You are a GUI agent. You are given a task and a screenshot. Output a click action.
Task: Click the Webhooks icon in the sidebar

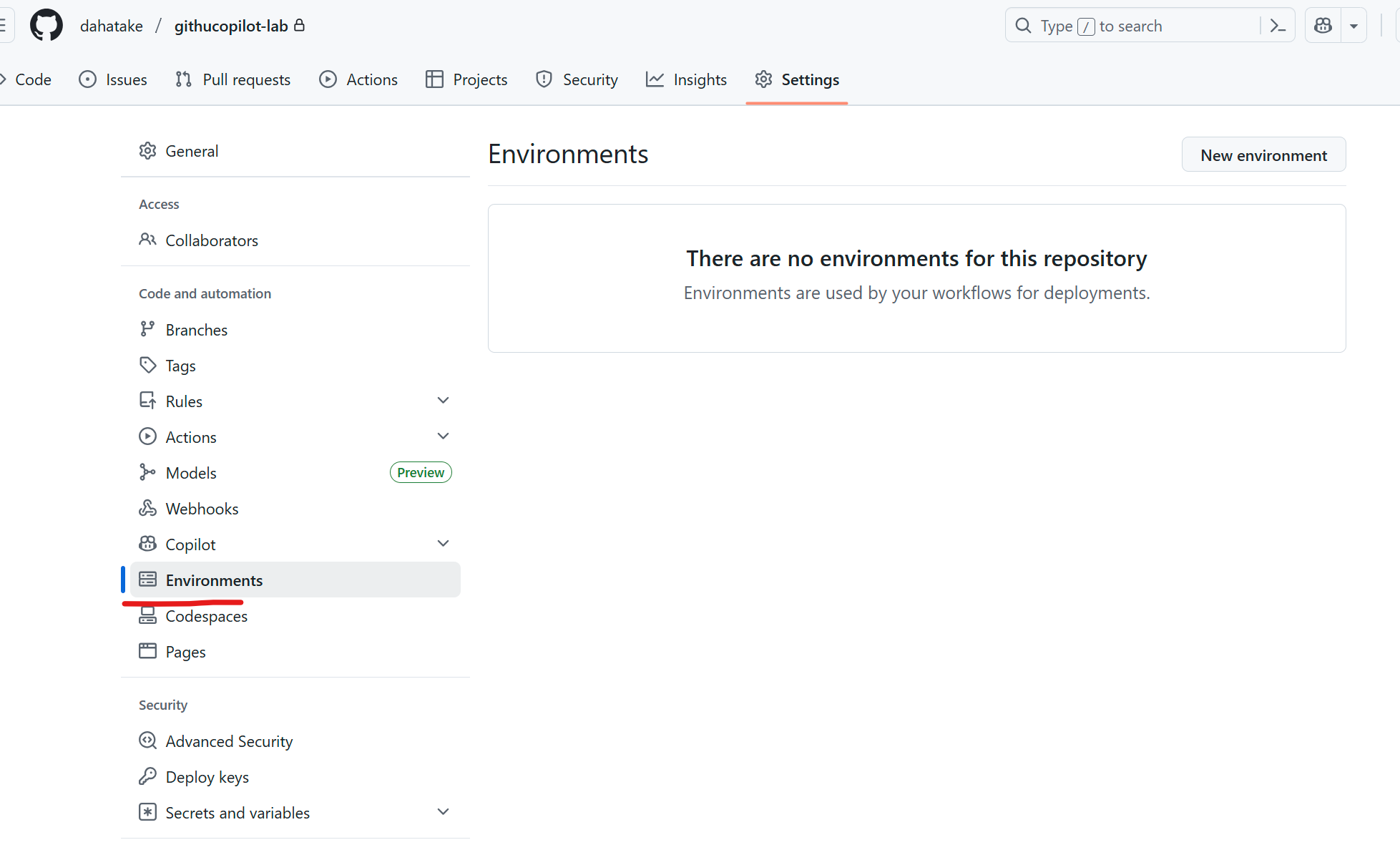pos(147,508)
